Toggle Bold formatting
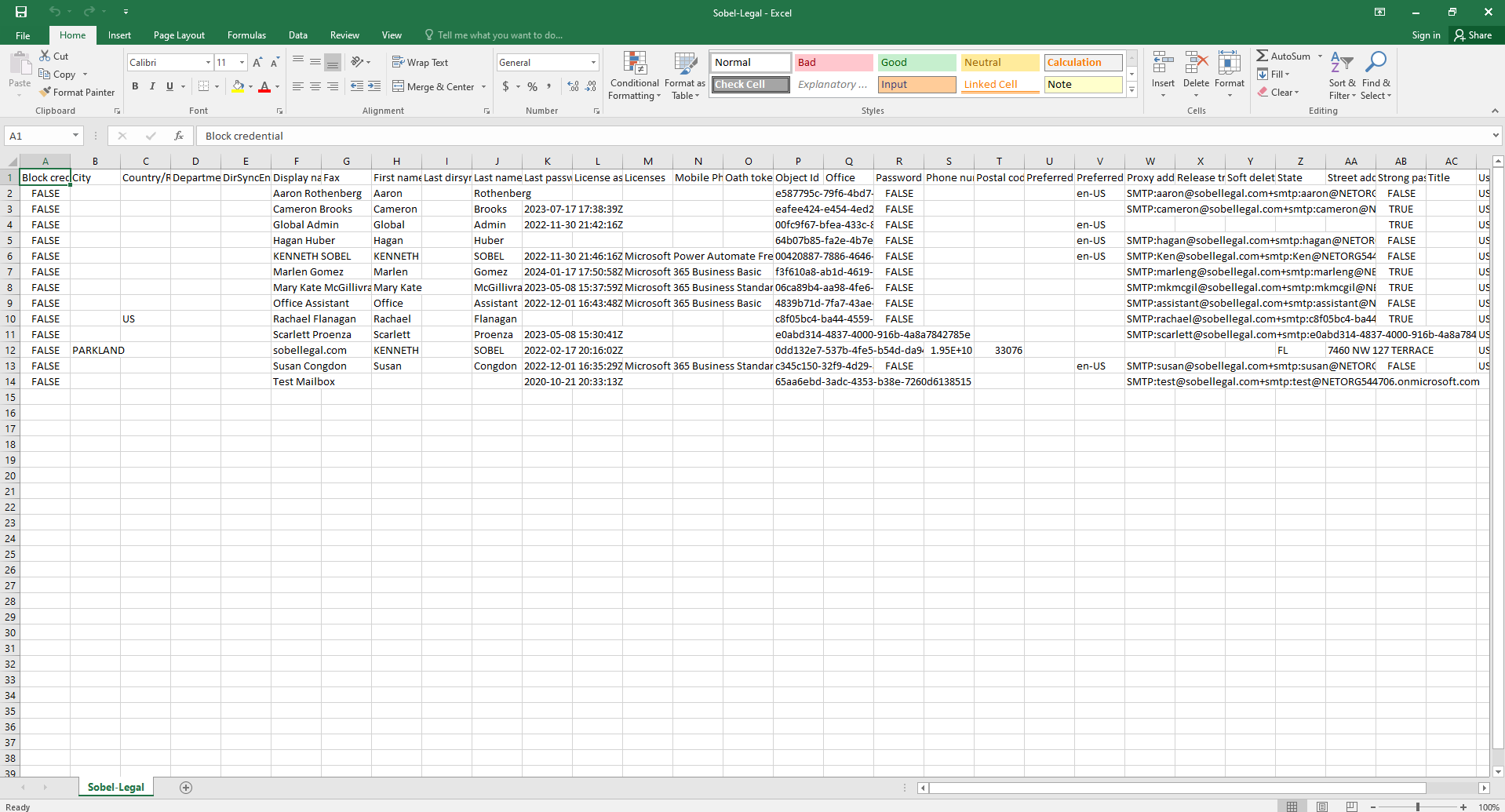 click(x=135, y=86)
